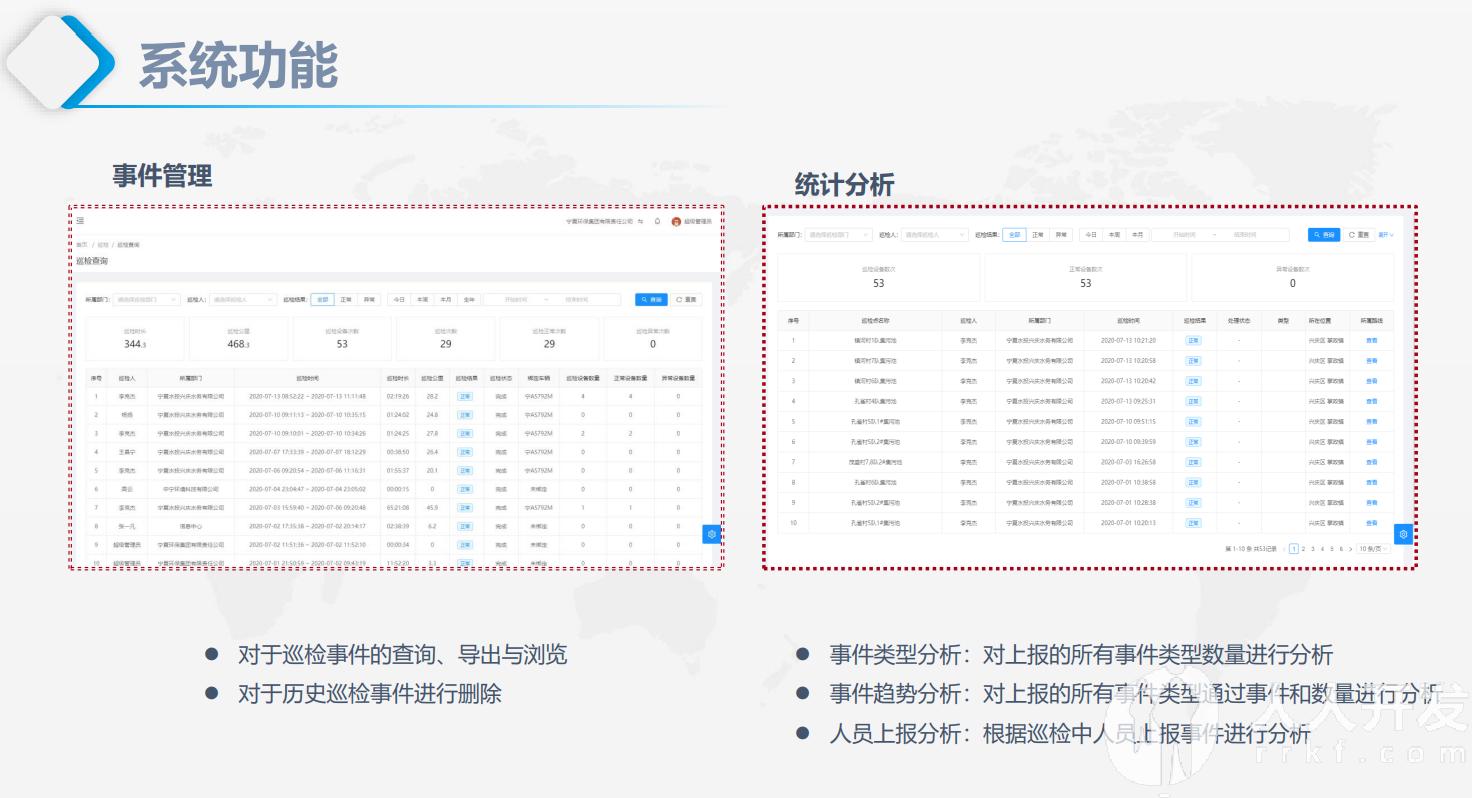
Task: Click the 巡检时长 344 stat card
Action: point(134,339)
